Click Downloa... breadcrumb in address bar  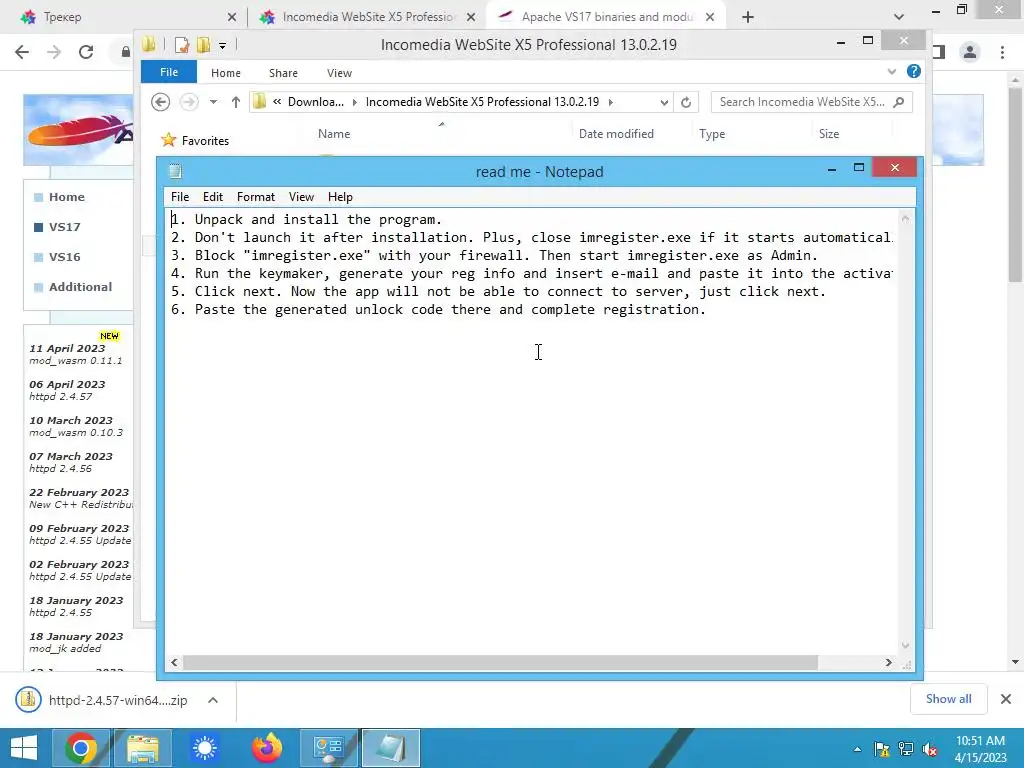pos(315,102)
